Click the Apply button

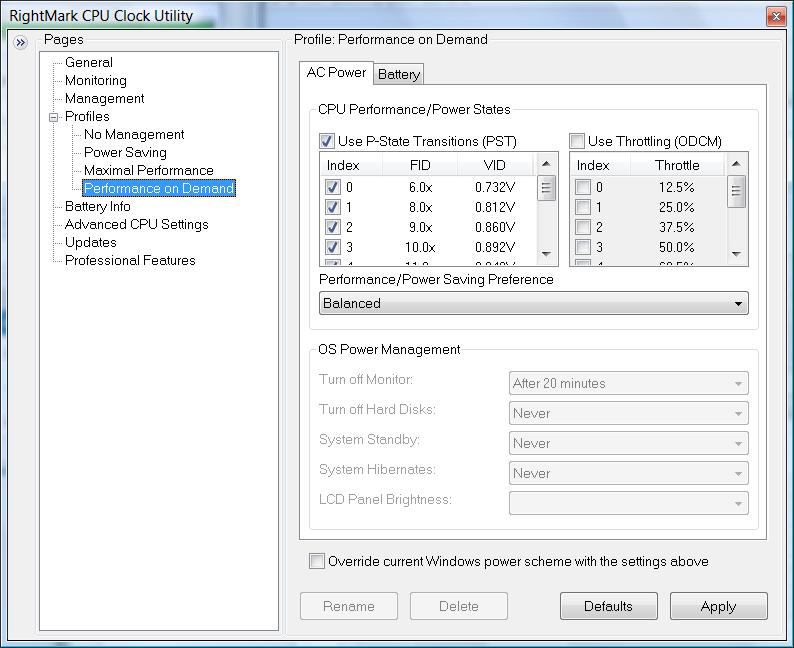tap(719, 606)
